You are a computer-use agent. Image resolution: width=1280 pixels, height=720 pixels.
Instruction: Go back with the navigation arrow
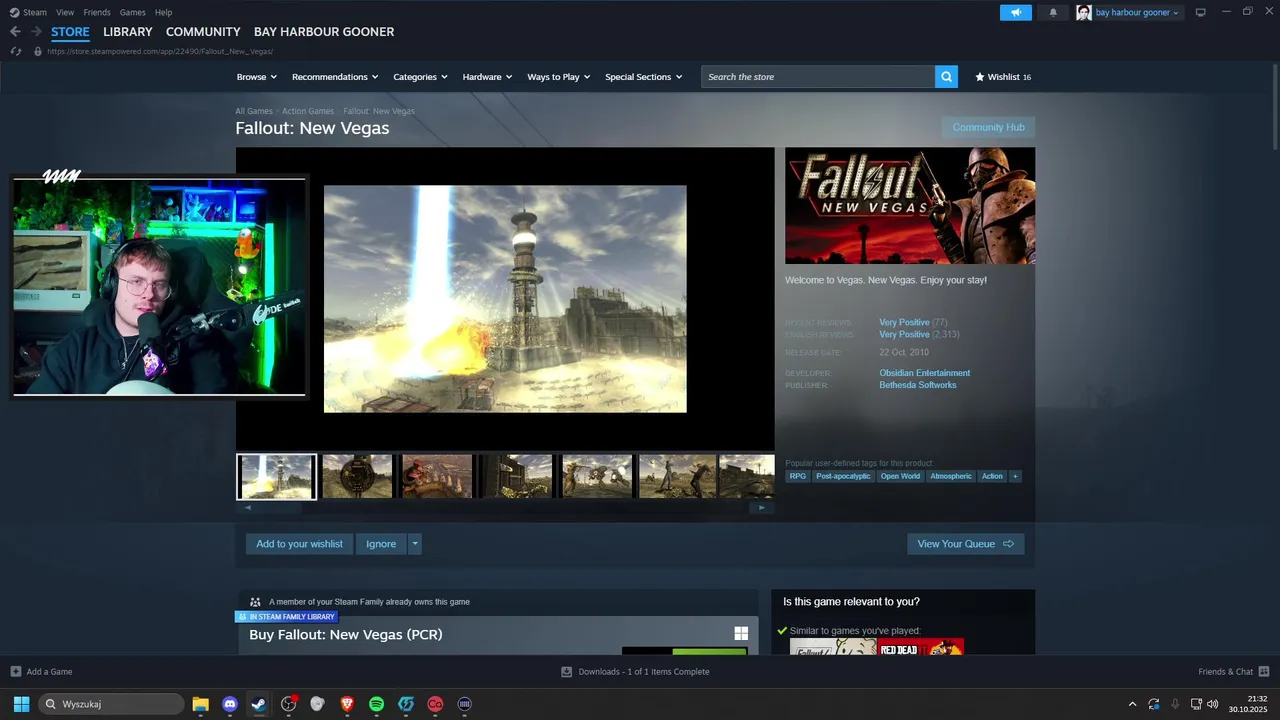(x=15, y=32)
